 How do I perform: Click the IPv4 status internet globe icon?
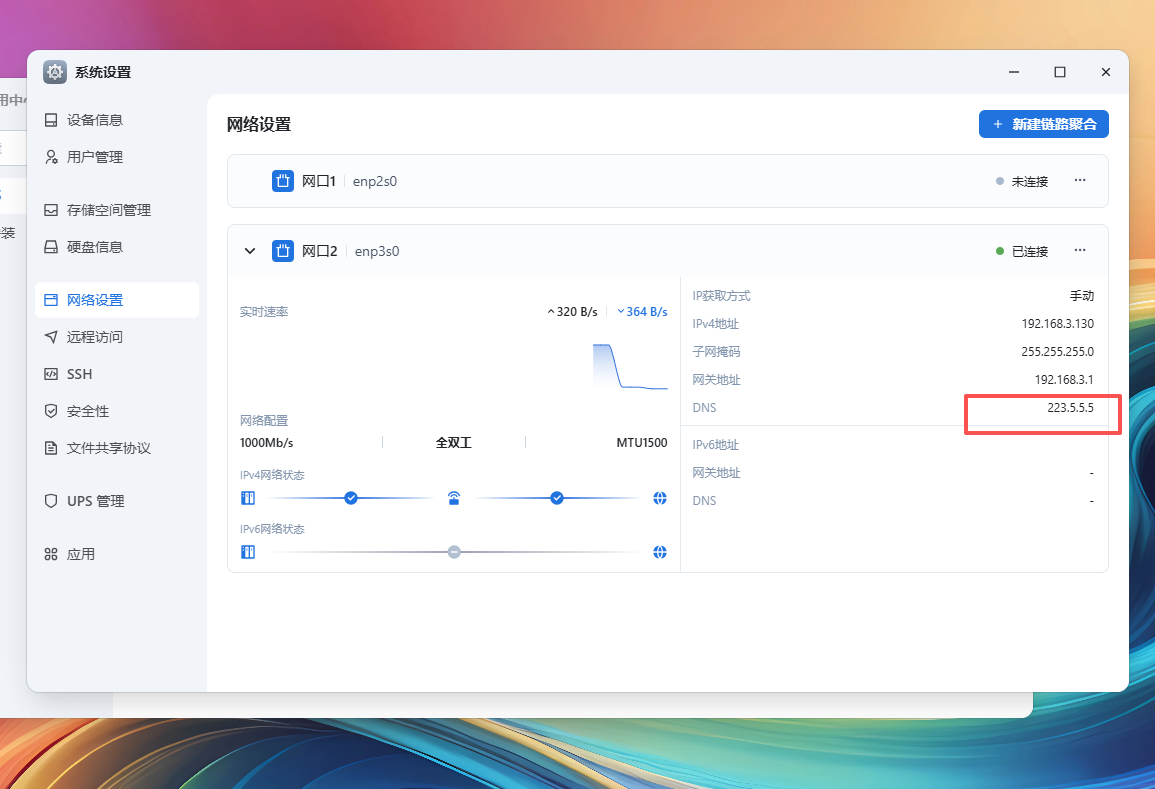pyautogui.click(x=660, y=498)
